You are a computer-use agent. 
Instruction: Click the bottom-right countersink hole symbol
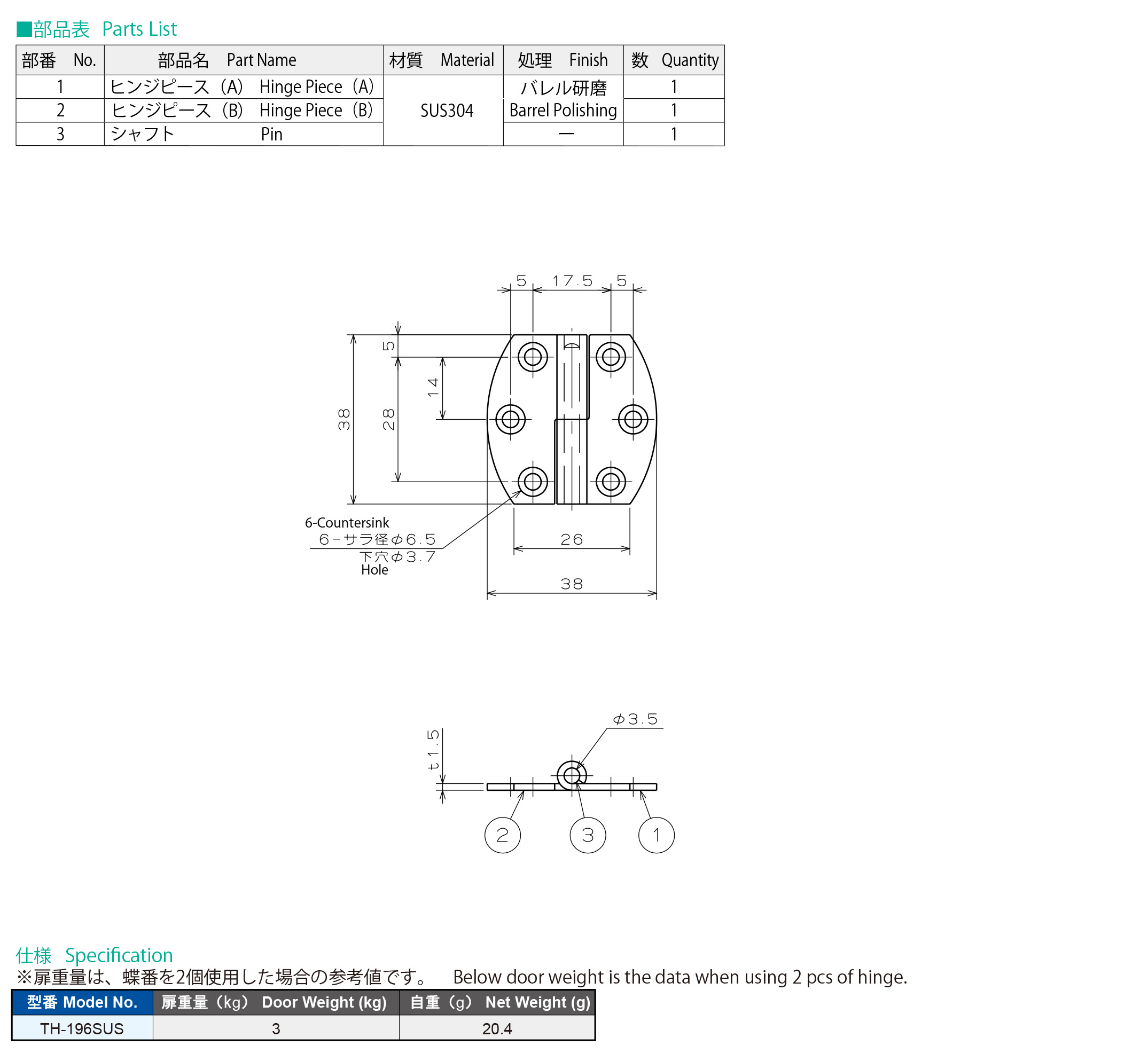tap(611, 482)
